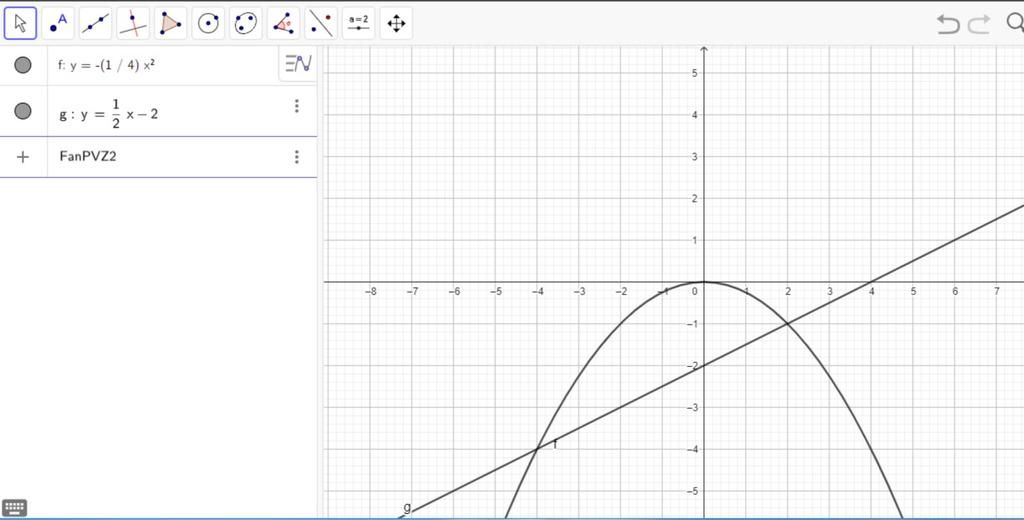Select the Ellipse conic tool
Image resolution: width=1024 pixels, height=520 pixels.
[x=246, y=22]
